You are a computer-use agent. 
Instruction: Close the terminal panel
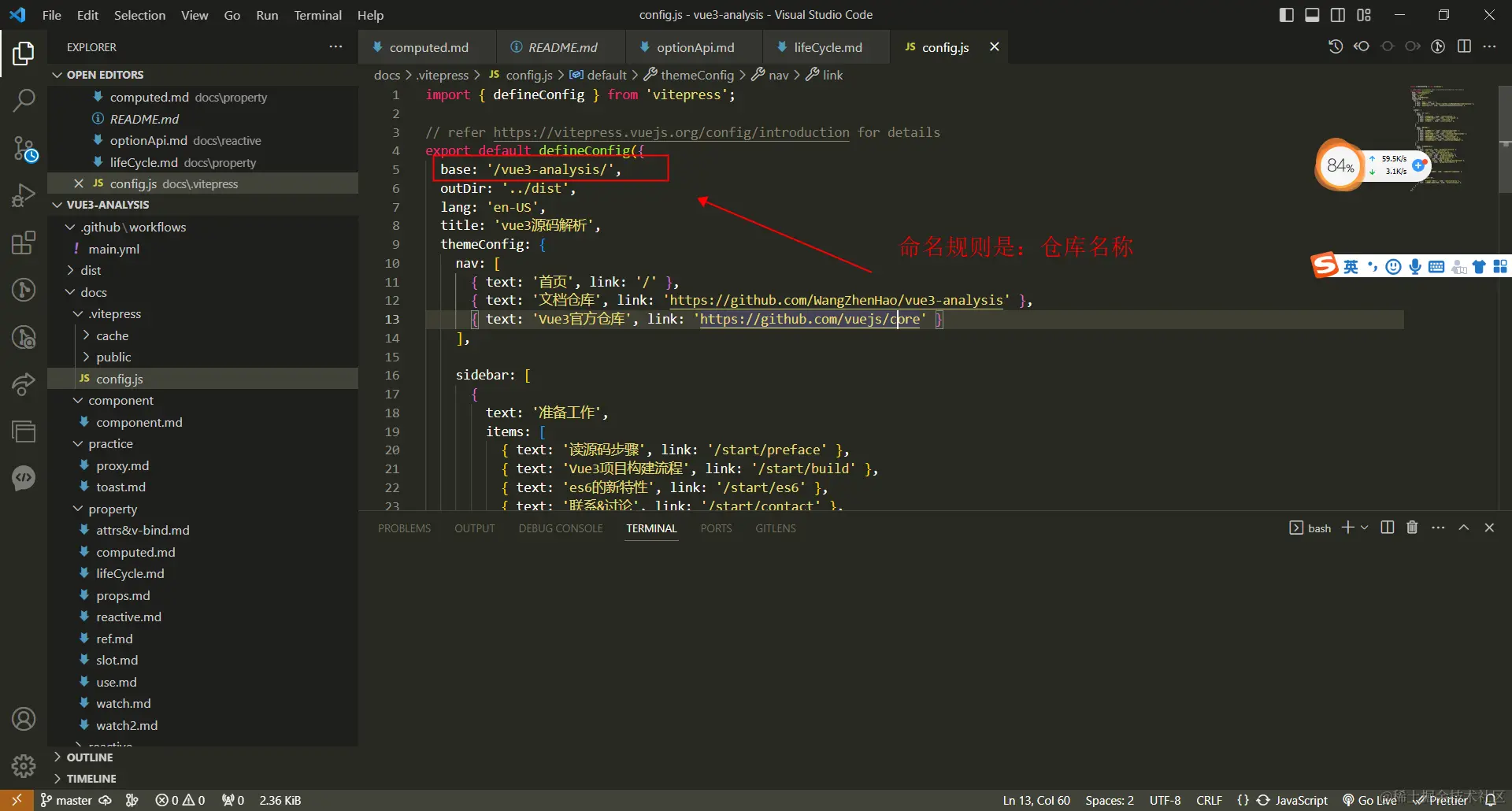click(1489, 528)
